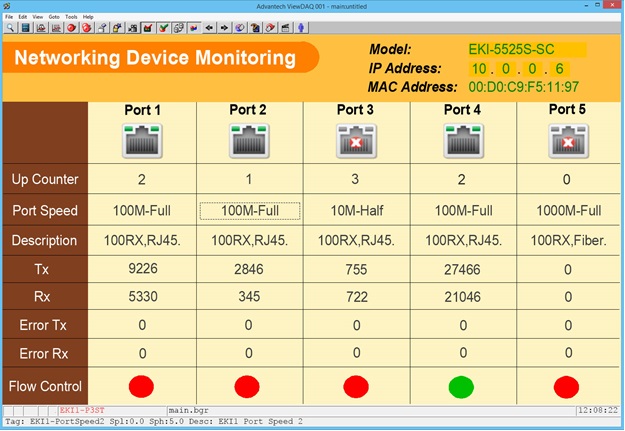Image resolution: width=625 pixels, height=431 pixels.
Task: Click the Port Speed row header
Action: click(x=45, y=211)
